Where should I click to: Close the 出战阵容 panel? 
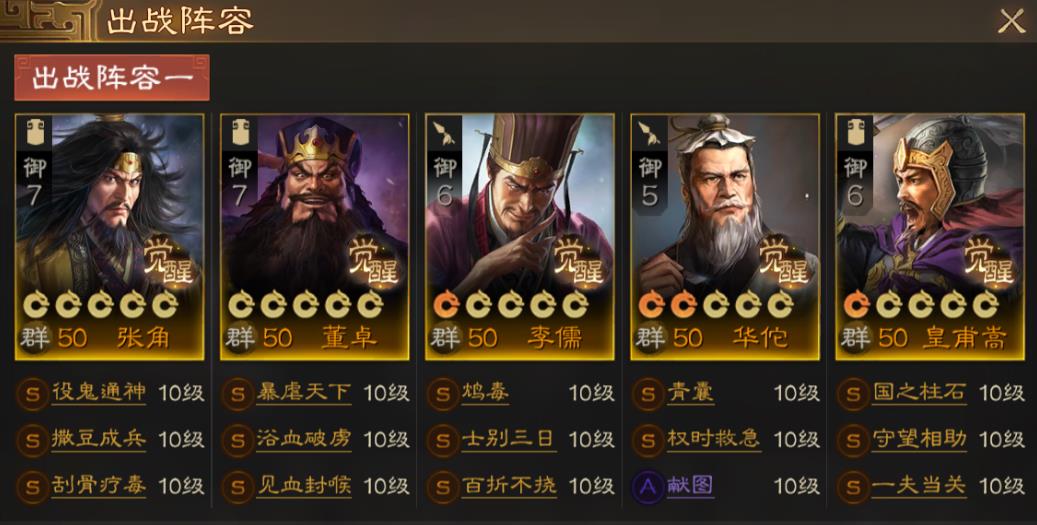(x=1011, y=22)
